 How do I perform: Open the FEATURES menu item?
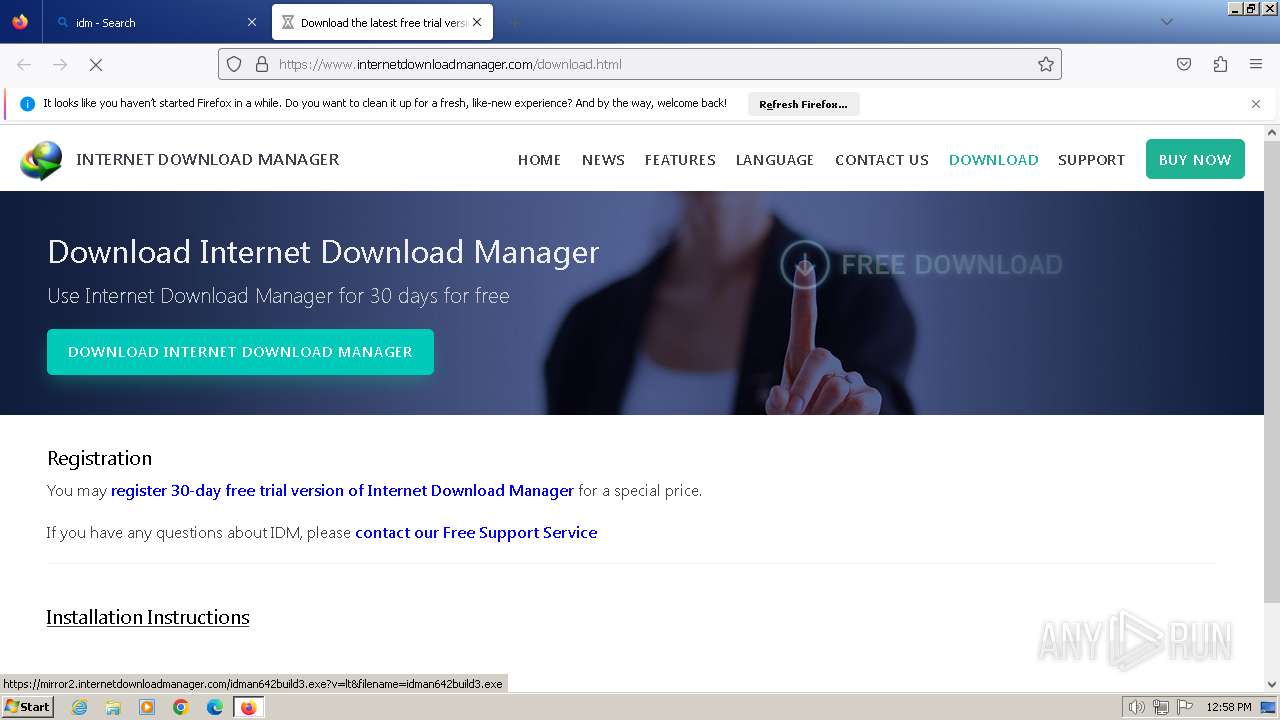tap(680, 160)
